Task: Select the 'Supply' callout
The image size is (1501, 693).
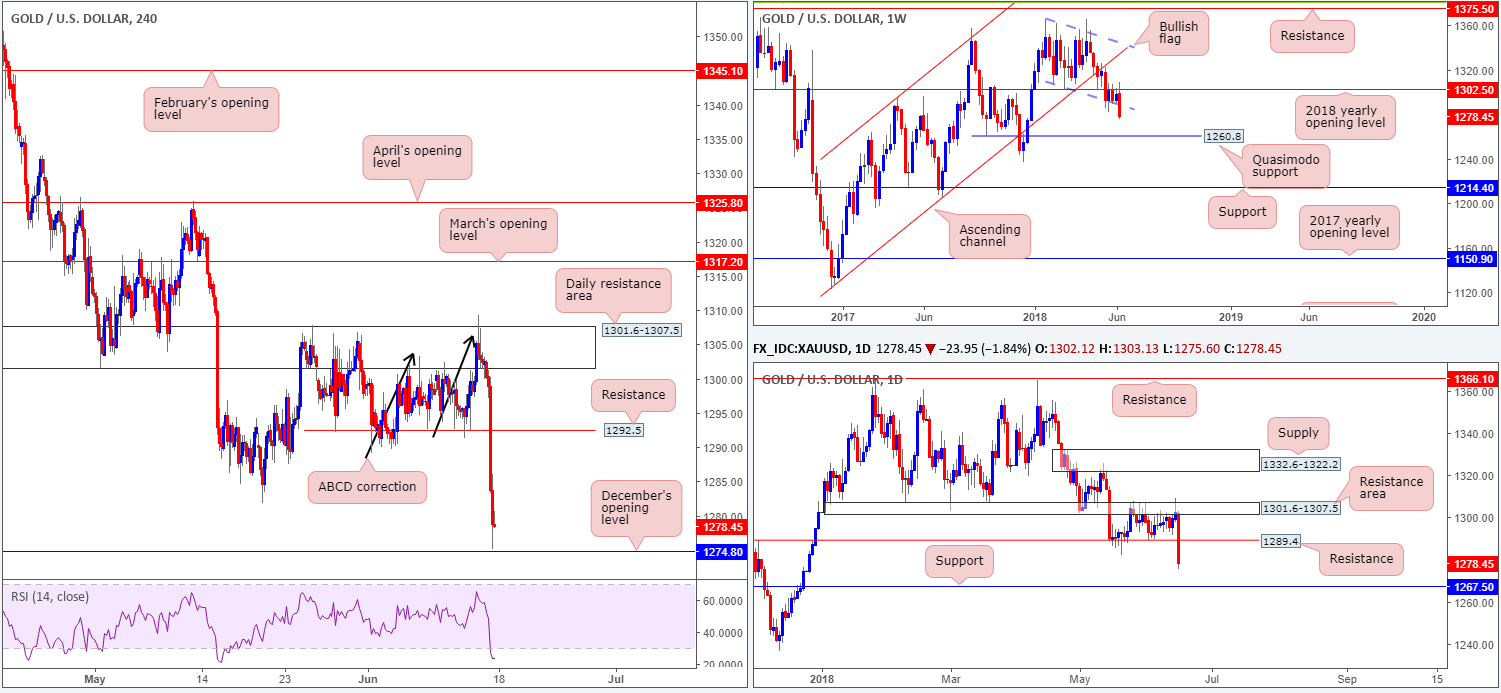Action: [1299, 434]
